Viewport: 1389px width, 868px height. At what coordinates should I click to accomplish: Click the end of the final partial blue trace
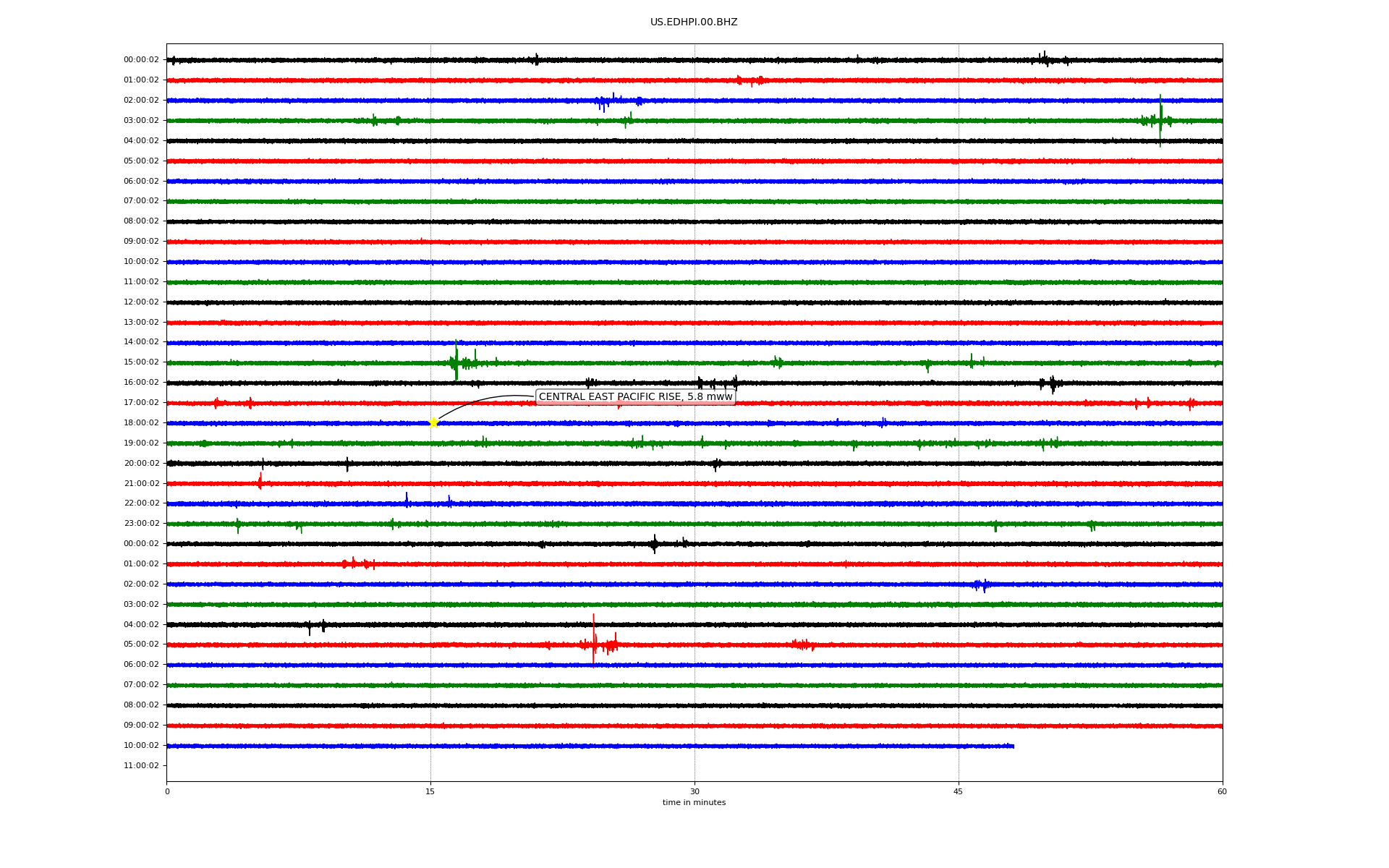point(1013,746)
